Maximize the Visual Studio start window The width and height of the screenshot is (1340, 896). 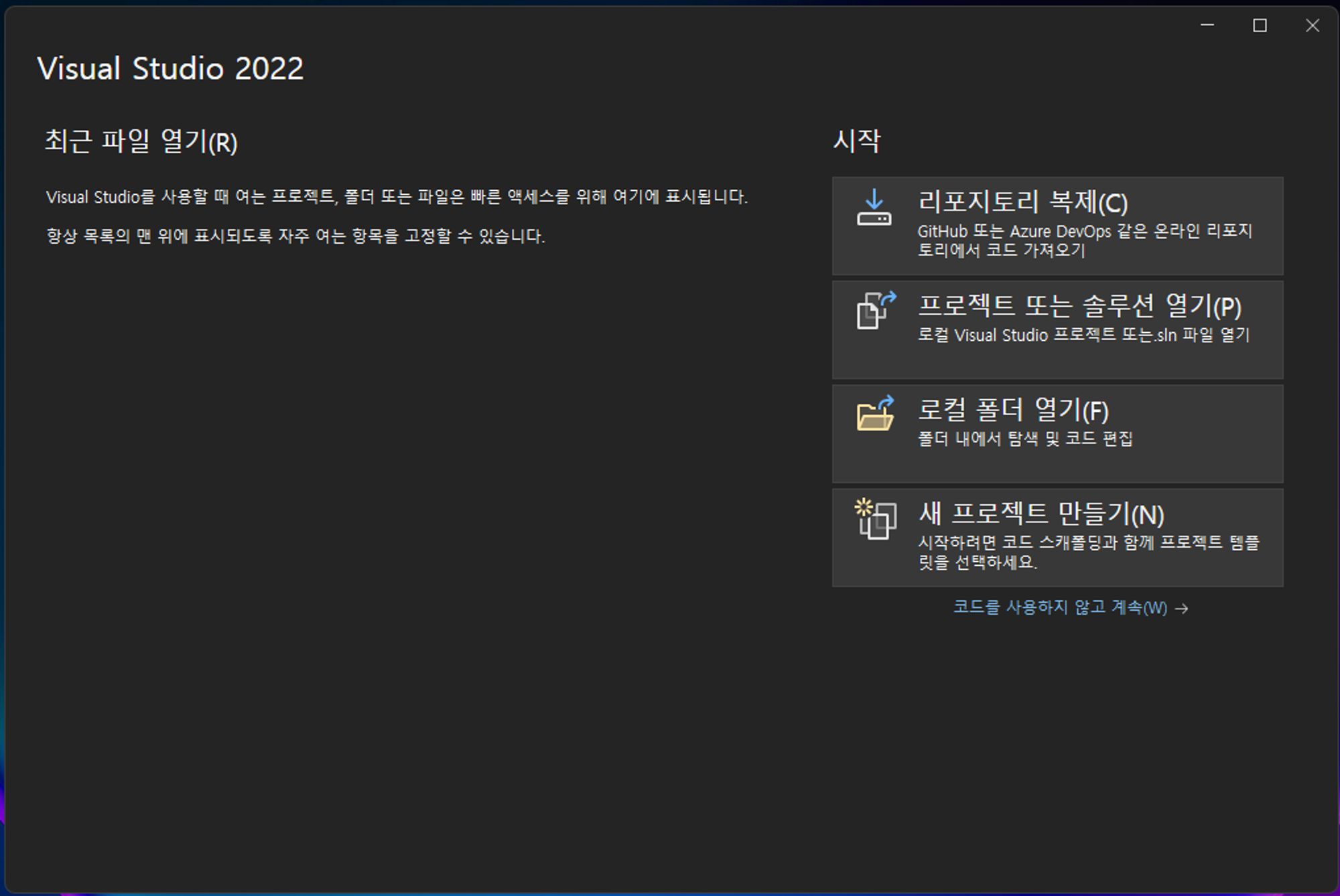[1260, 25]
